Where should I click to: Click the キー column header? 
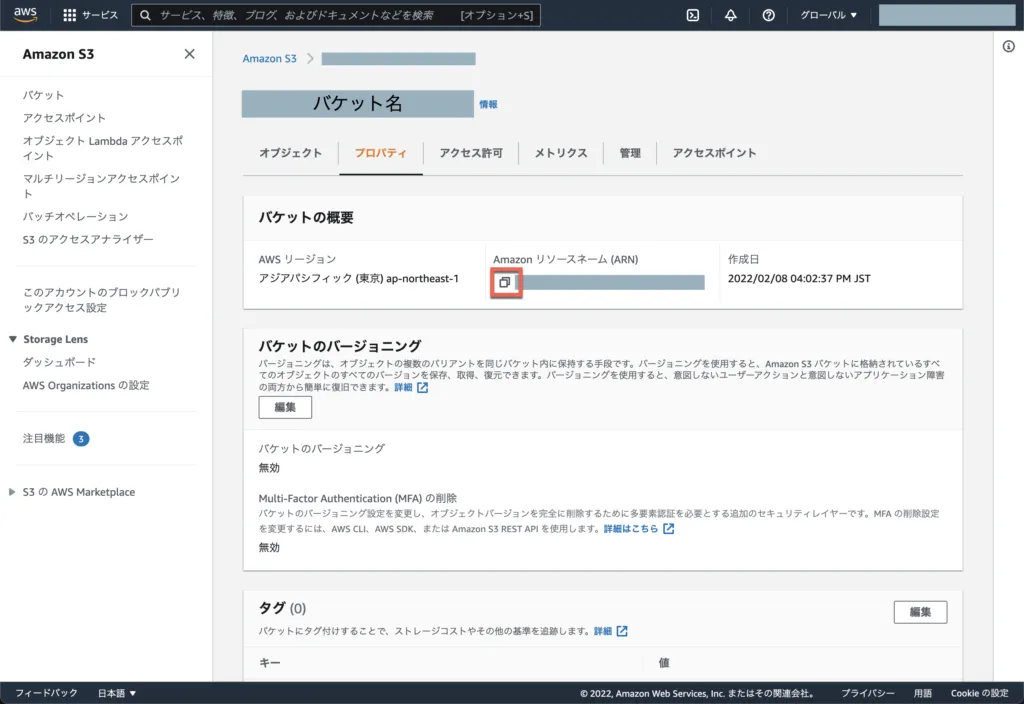(270, 662)
